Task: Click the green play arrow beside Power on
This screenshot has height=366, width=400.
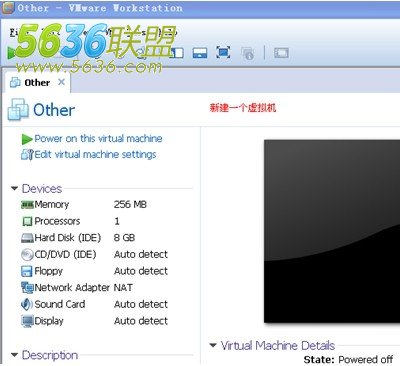Action: click(x=27, y=139)
